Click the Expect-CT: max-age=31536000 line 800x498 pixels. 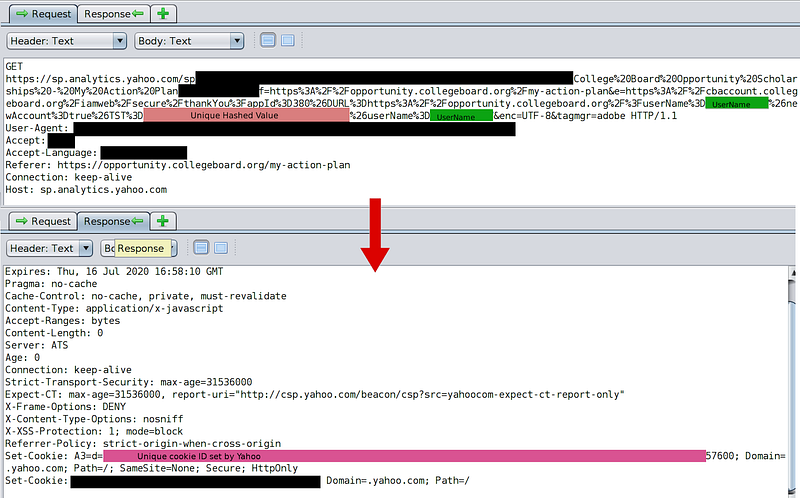(315, 394)
